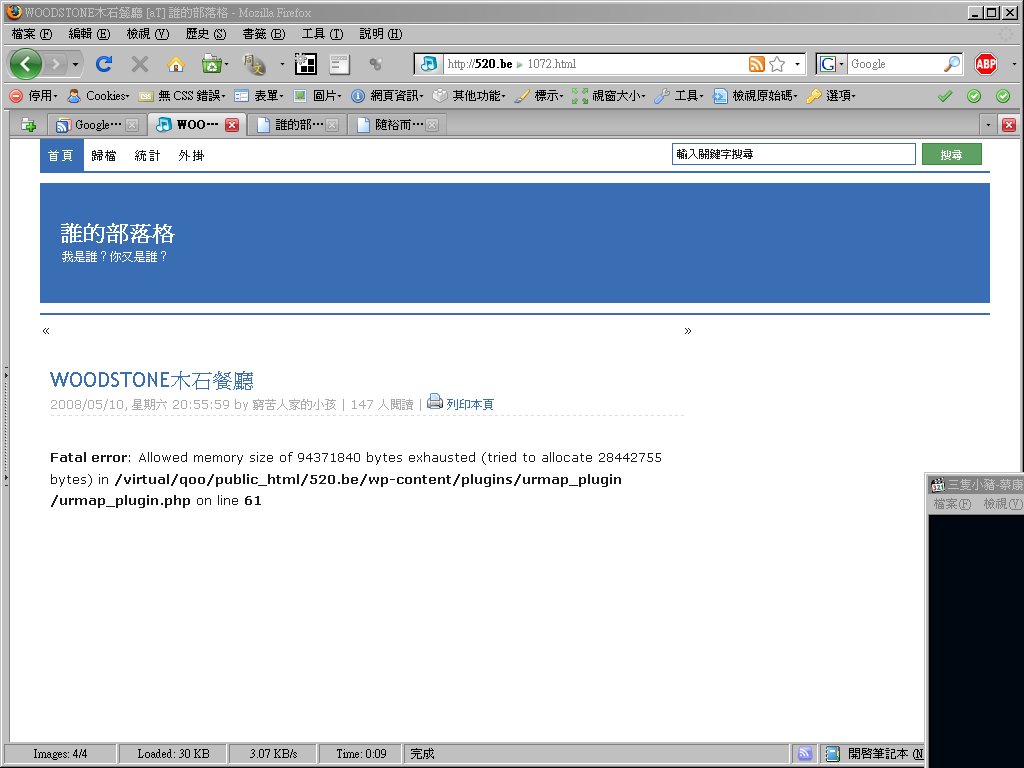Open the WOODSTONE木石餐廳 post title link
This screenshot has height=768, width=1024.
(x=152, y=380)
